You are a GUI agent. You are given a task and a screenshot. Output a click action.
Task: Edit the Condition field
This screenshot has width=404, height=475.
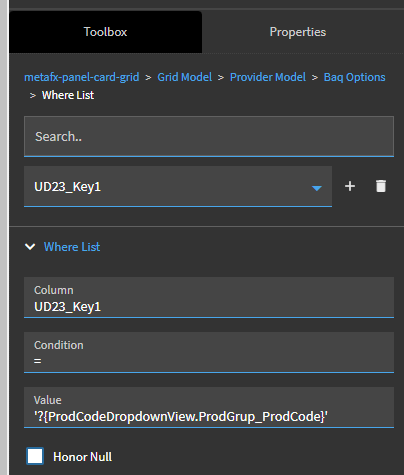pyautogui.click(x=209, y=352)
